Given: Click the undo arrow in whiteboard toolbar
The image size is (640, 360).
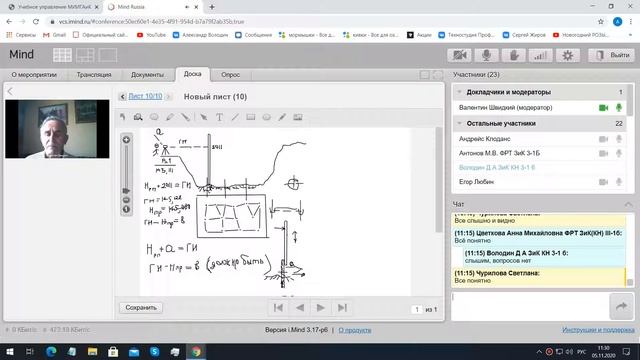Looking at the screenshot, I should pyautogui.click(x=123, y=117).
